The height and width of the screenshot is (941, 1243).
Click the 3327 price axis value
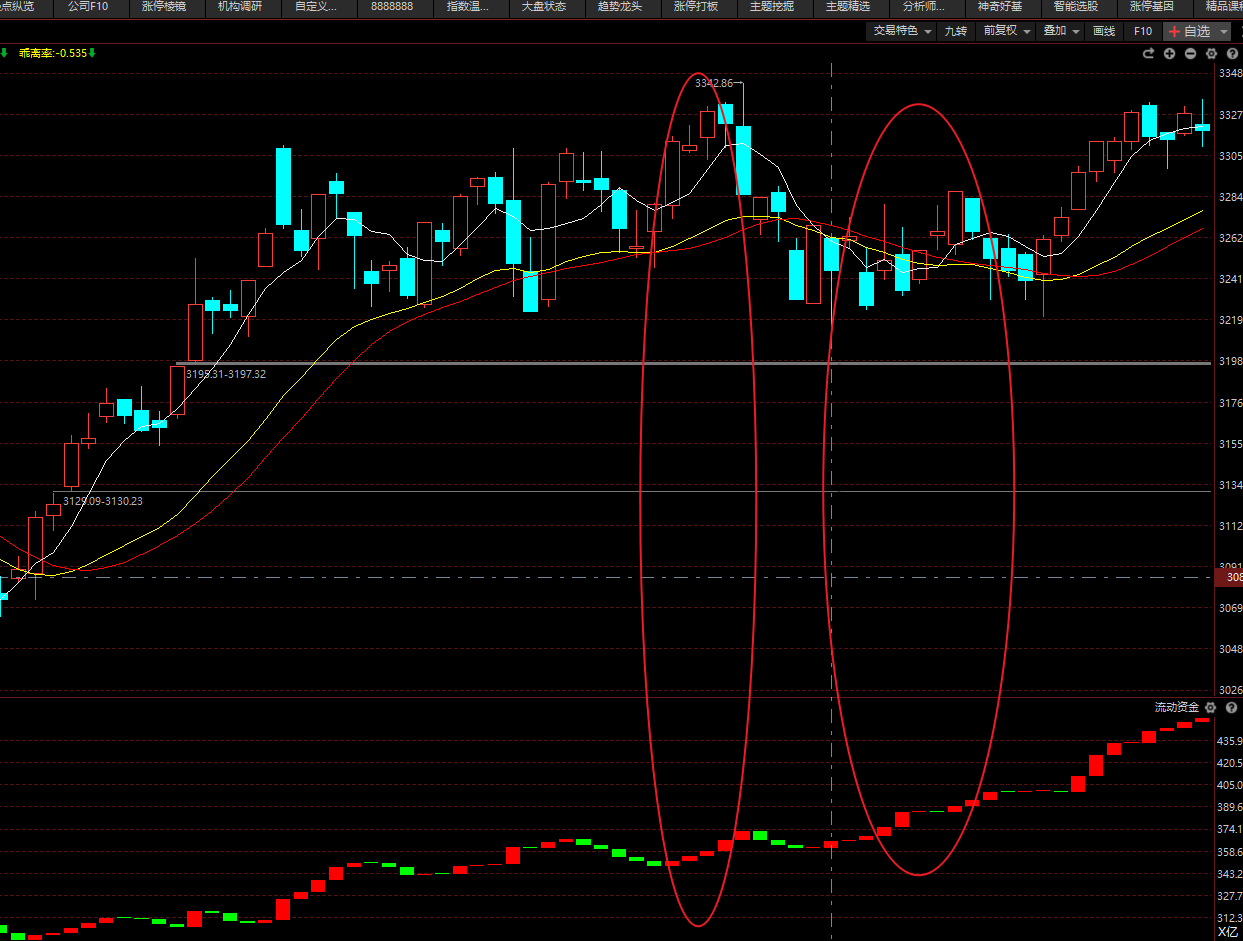[1230, 115]
